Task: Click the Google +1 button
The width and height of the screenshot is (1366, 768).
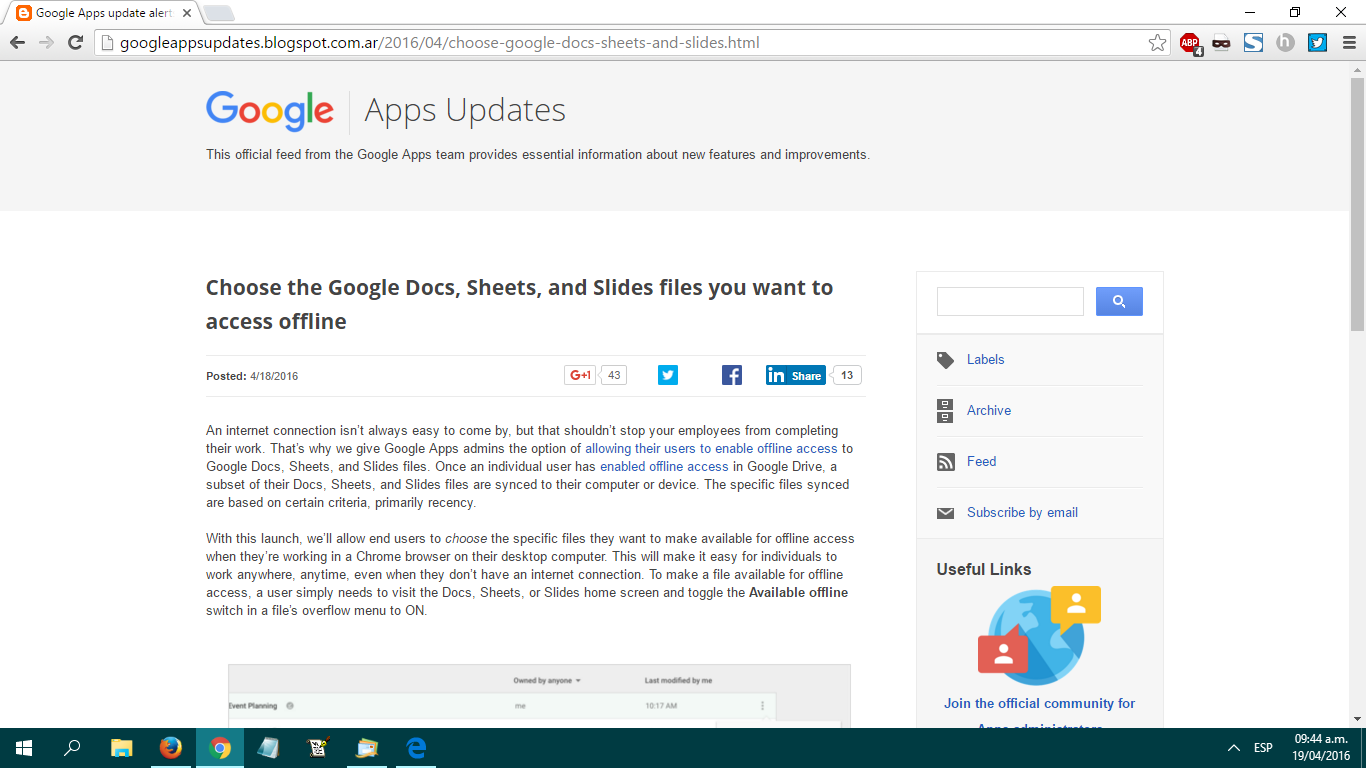Action: [x=580, y=375]
